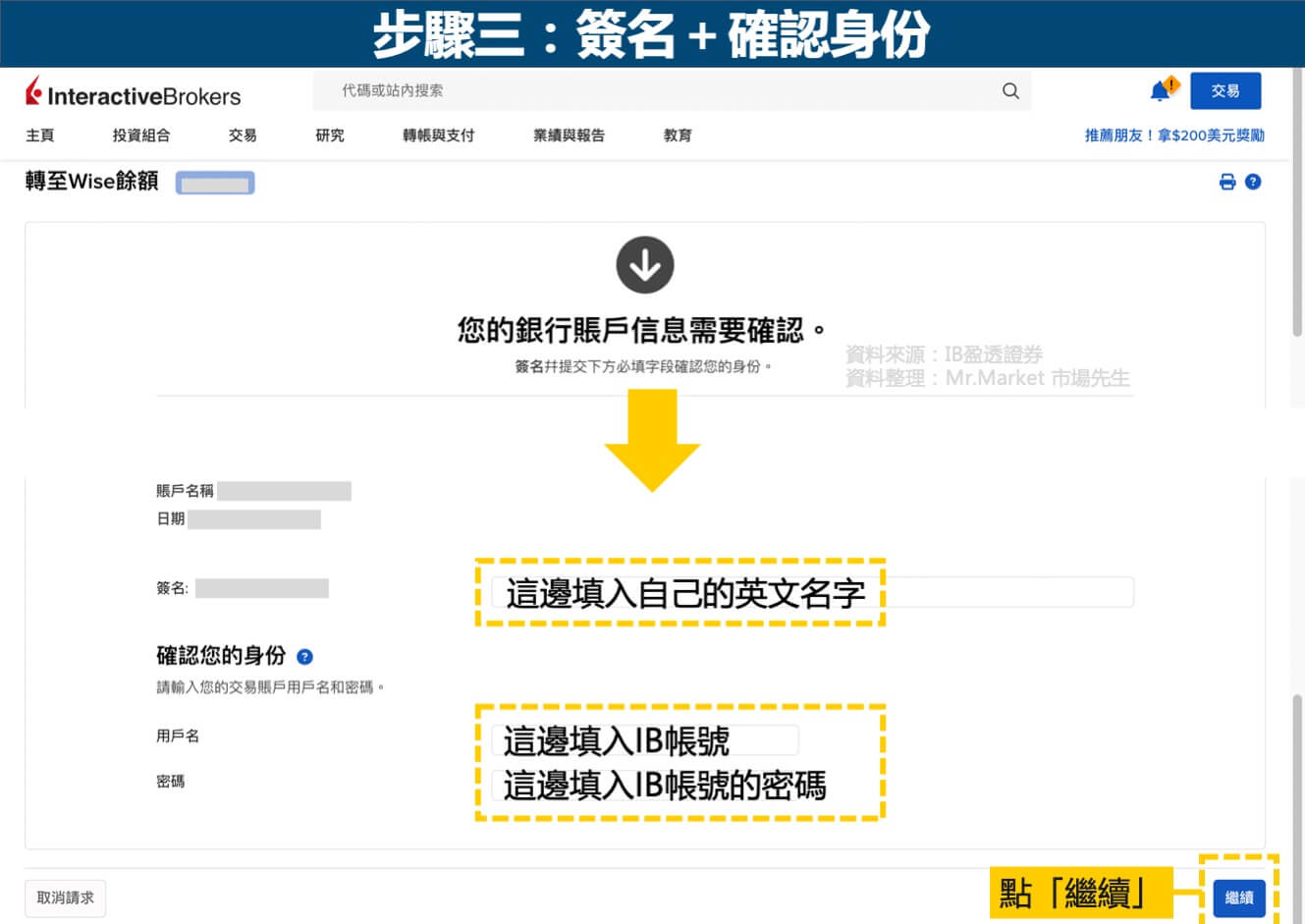The width and height of the screenshot is (1305, 924).
Task: Click the 請輸入您的交易賬戶用戶名和密碼 instruction text
Action: [x=270, y=687]
